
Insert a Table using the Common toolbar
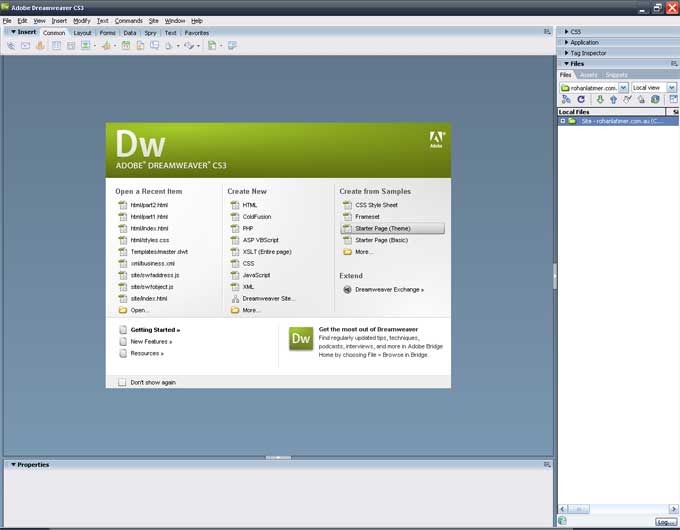pos(56,46)
